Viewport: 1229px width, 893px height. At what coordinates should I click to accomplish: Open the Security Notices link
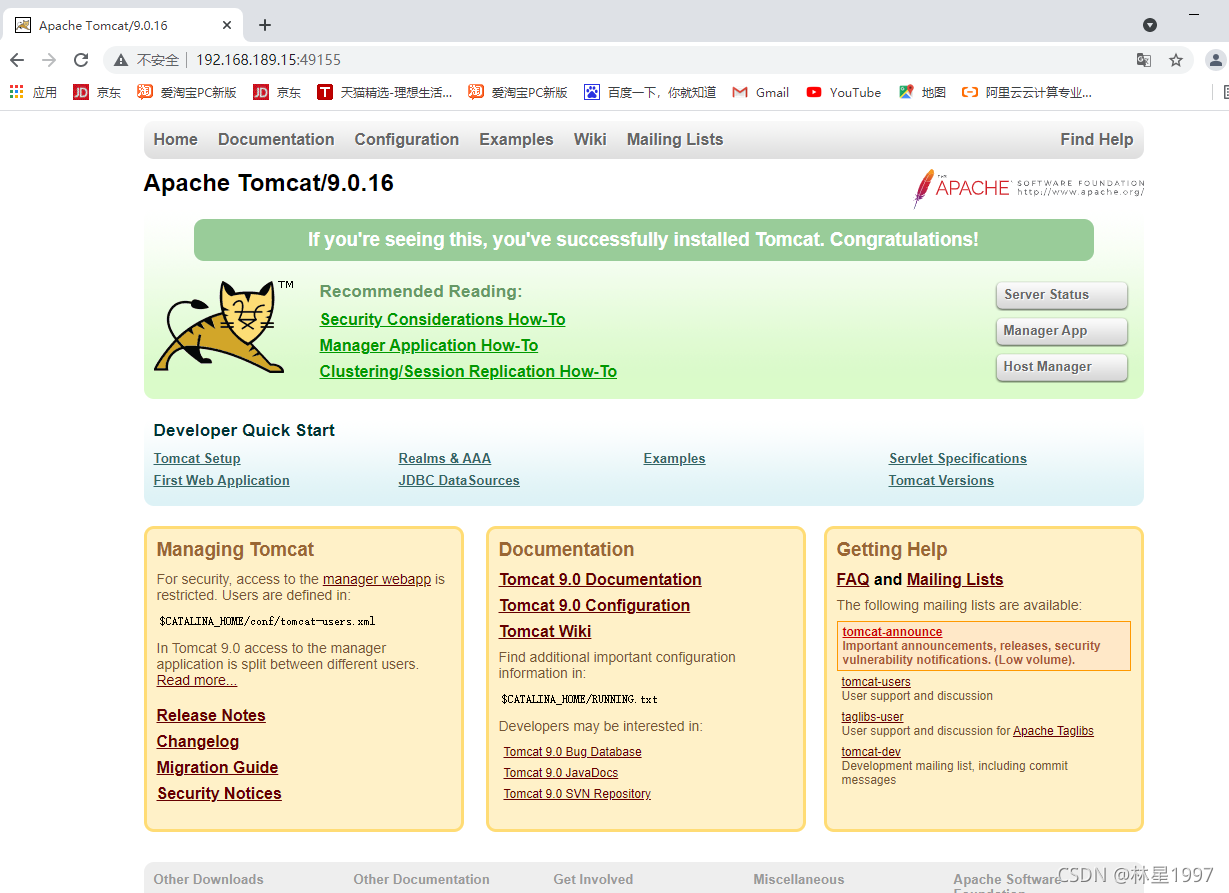[x=219, y=793]
